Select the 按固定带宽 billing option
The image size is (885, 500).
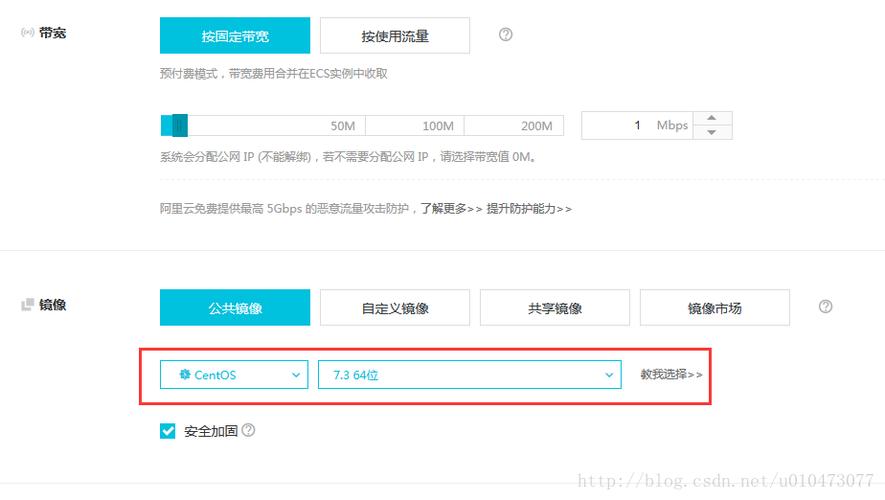235,36
